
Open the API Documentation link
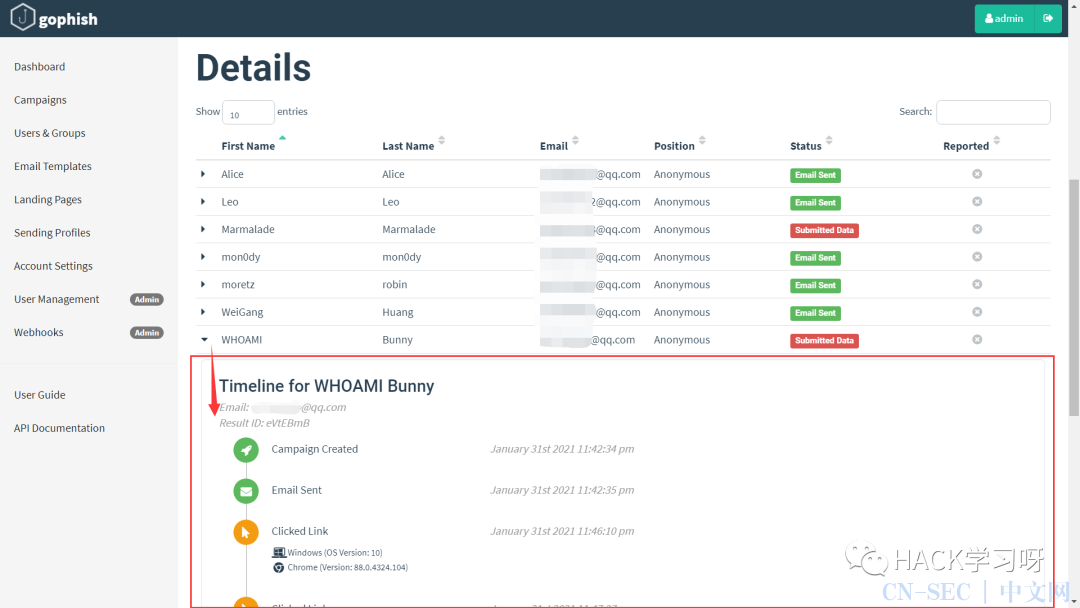[x=59, y=428]
